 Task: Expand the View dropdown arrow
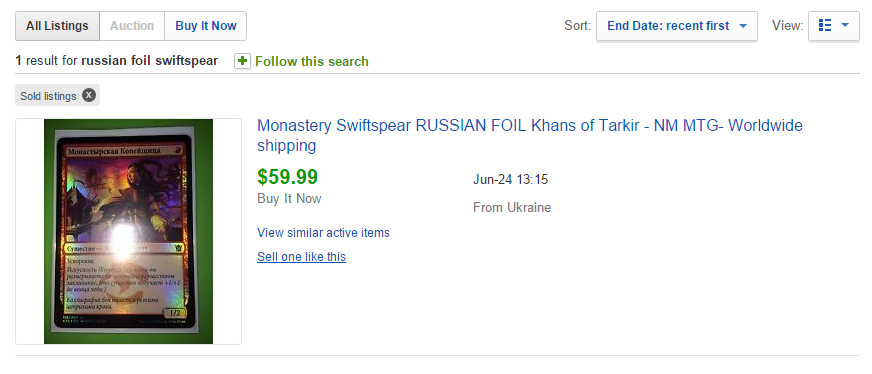click(x=845, y=26)
